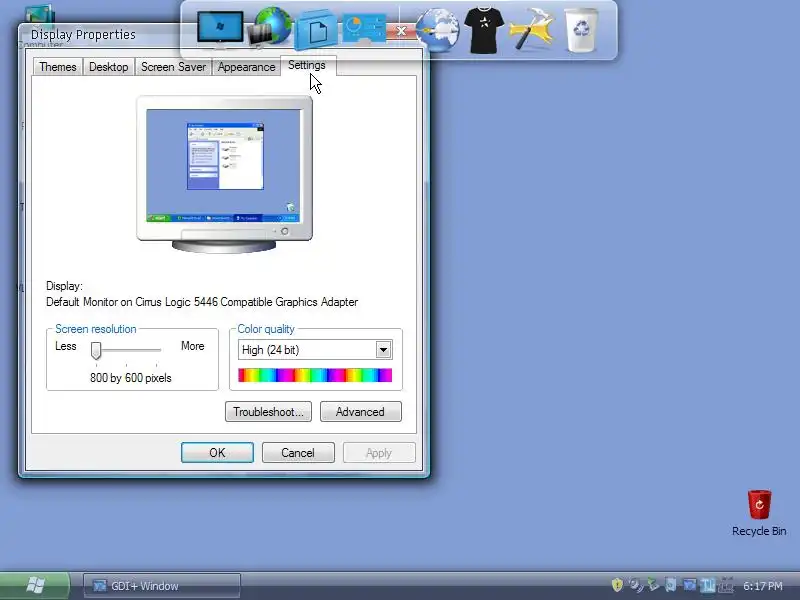Click the Cancel button
This screenshot has width=800, height=600.
298,453
